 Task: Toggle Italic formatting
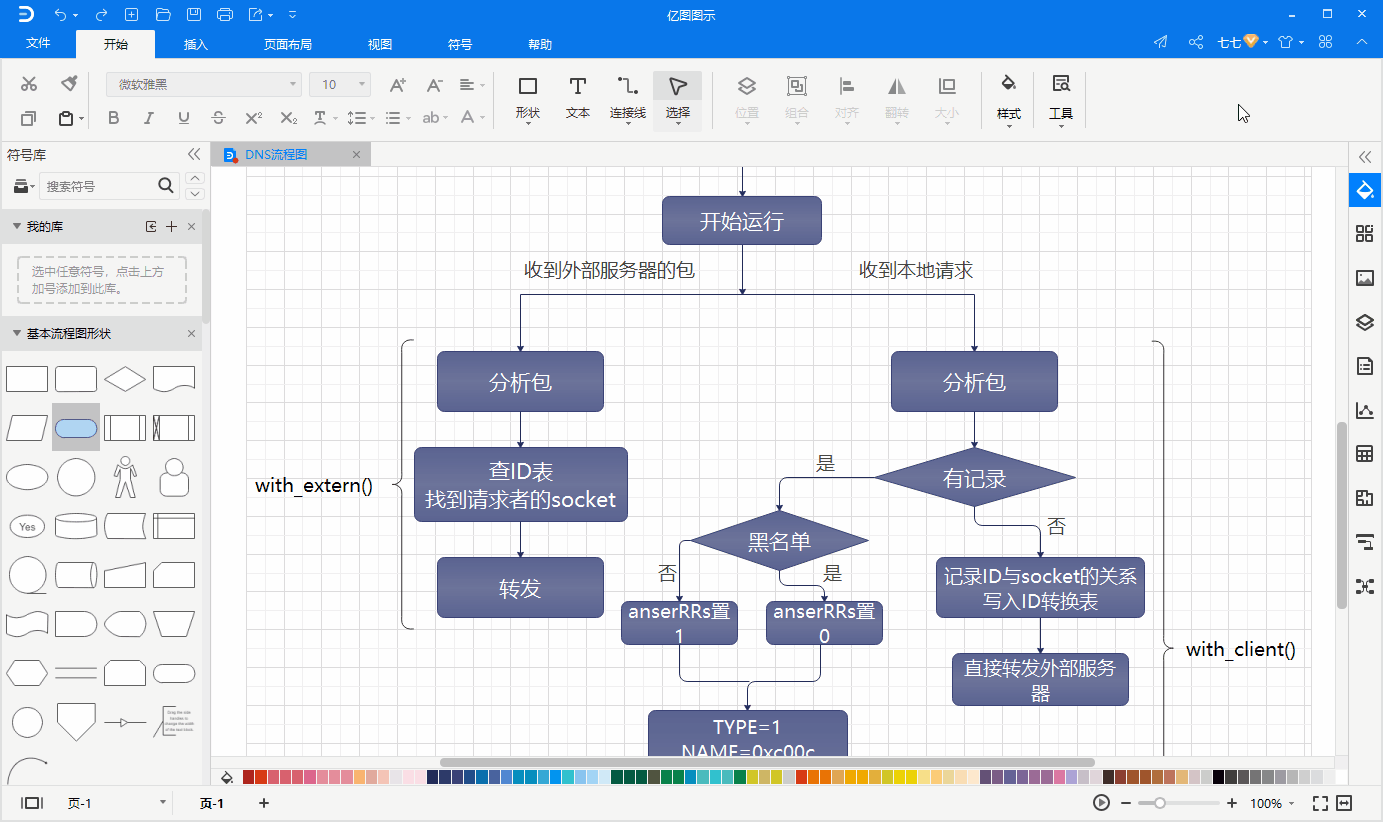click(x=149, y=118)
